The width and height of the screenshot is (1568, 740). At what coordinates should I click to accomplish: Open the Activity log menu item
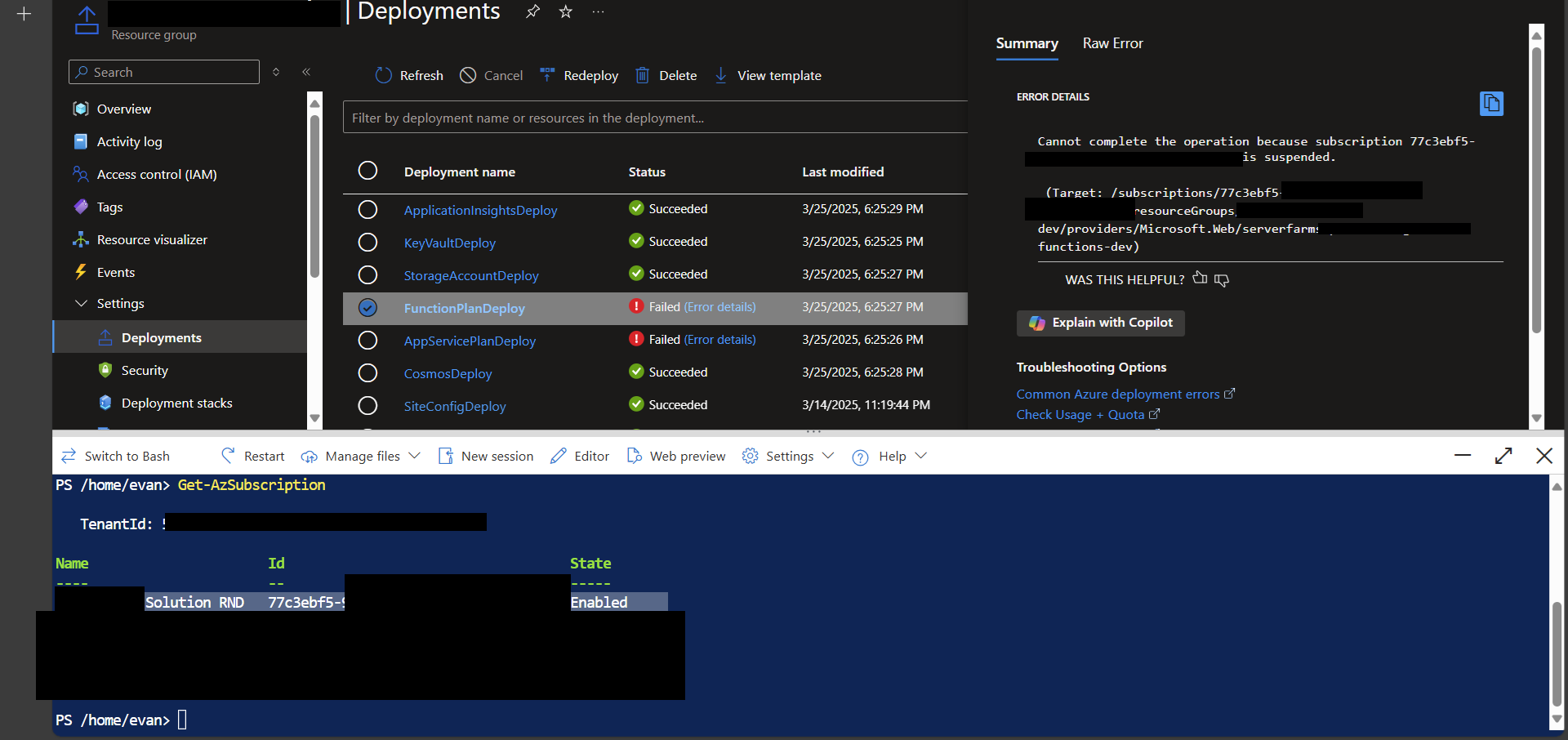pyautogui.click(x=128, y=141)
